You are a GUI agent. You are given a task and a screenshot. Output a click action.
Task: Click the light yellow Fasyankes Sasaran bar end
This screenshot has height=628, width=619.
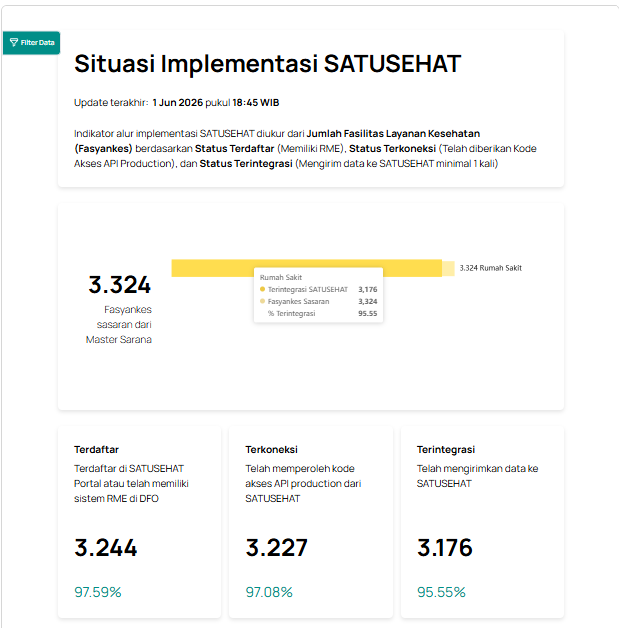click(448, 269)
